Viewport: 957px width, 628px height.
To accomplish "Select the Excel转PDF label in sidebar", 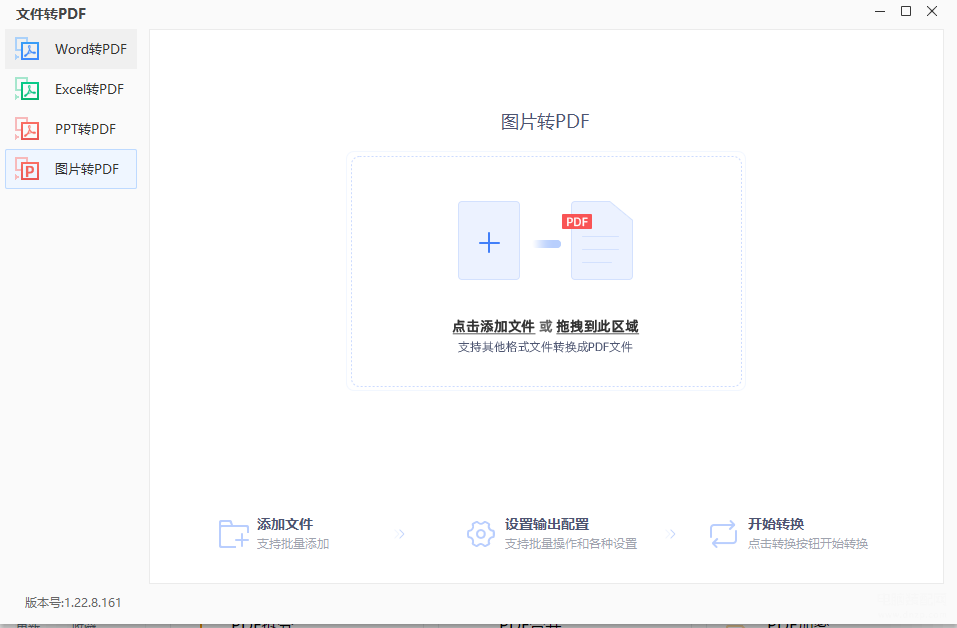I will click(x=89, y=89).
